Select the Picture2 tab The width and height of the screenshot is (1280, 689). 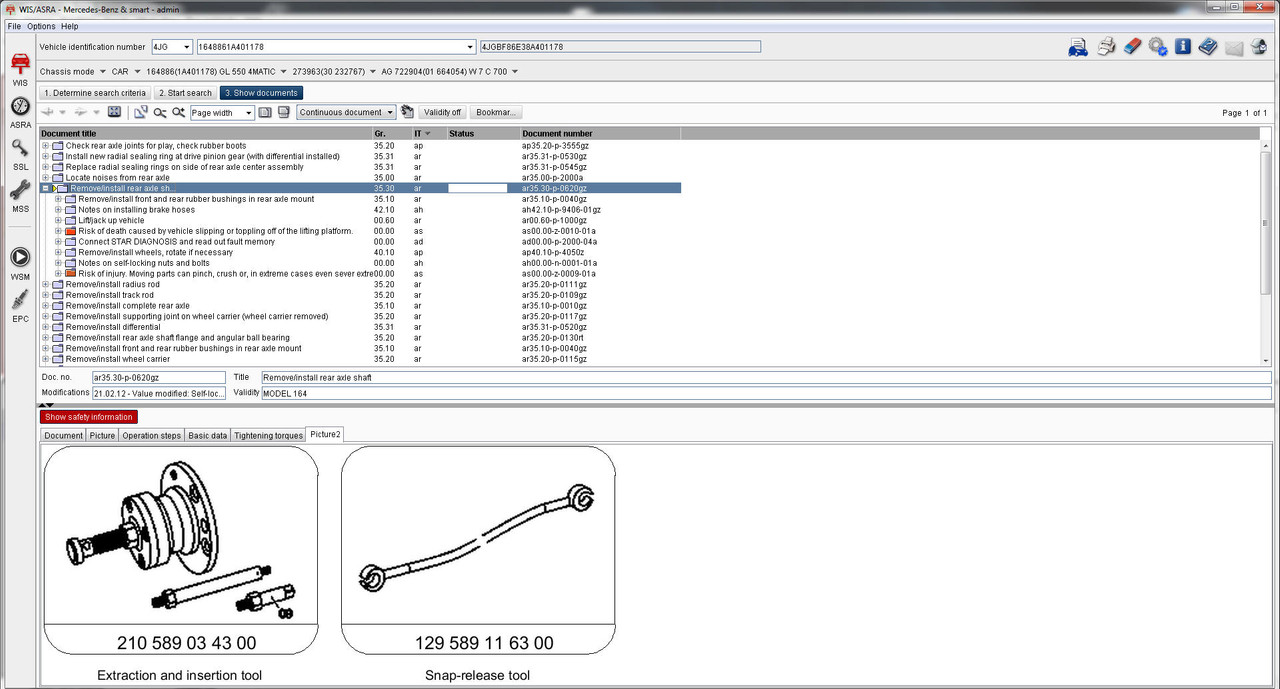(x=325, y=434)
